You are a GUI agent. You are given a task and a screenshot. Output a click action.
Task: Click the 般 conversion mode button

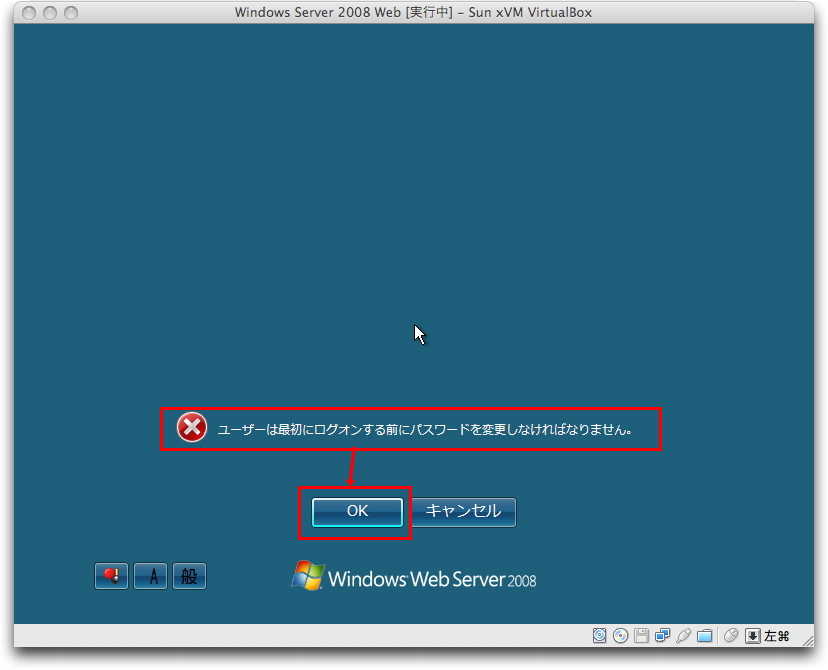pos(190,576)
